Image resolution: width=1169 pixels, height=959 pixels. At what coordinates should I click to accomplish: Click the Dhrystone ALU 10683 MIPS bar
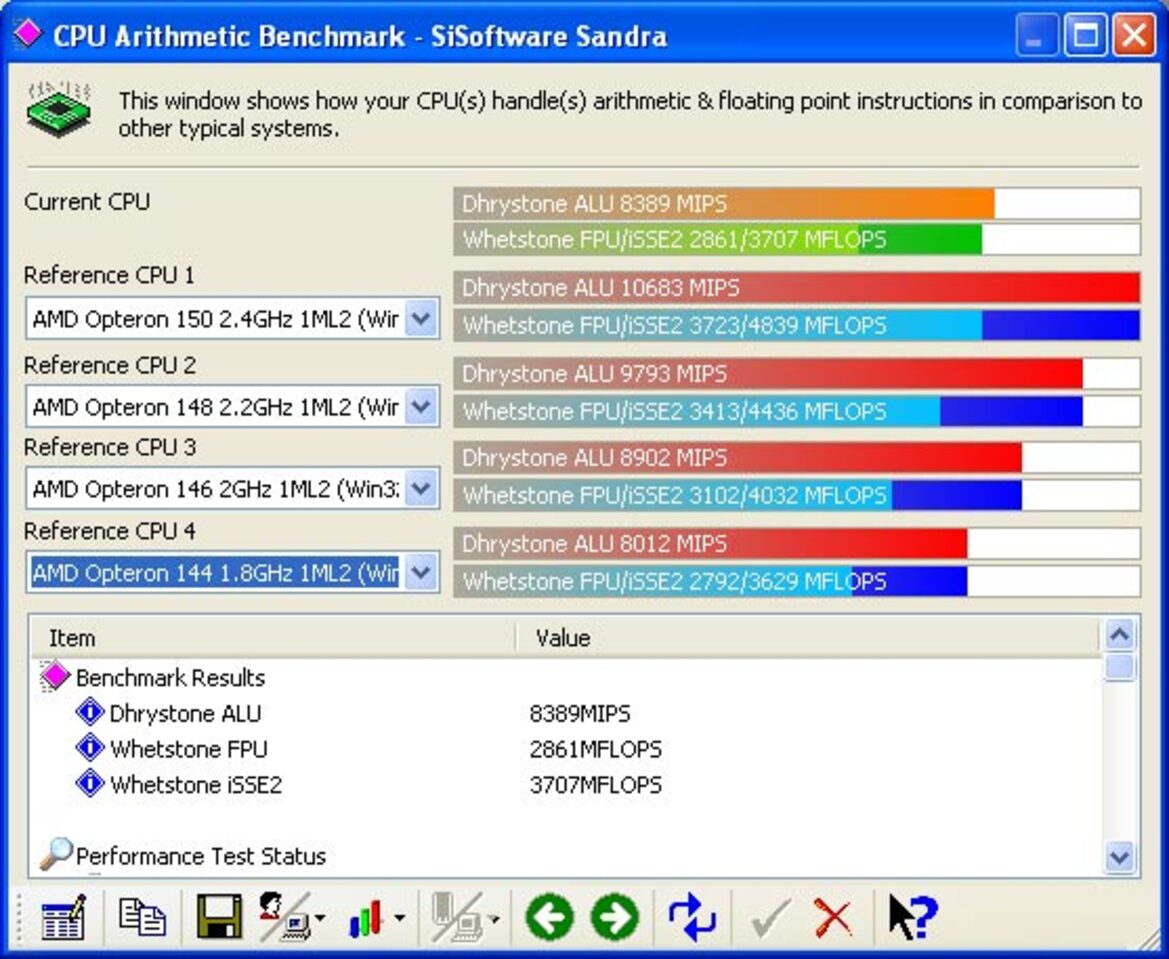click(797, 288)
